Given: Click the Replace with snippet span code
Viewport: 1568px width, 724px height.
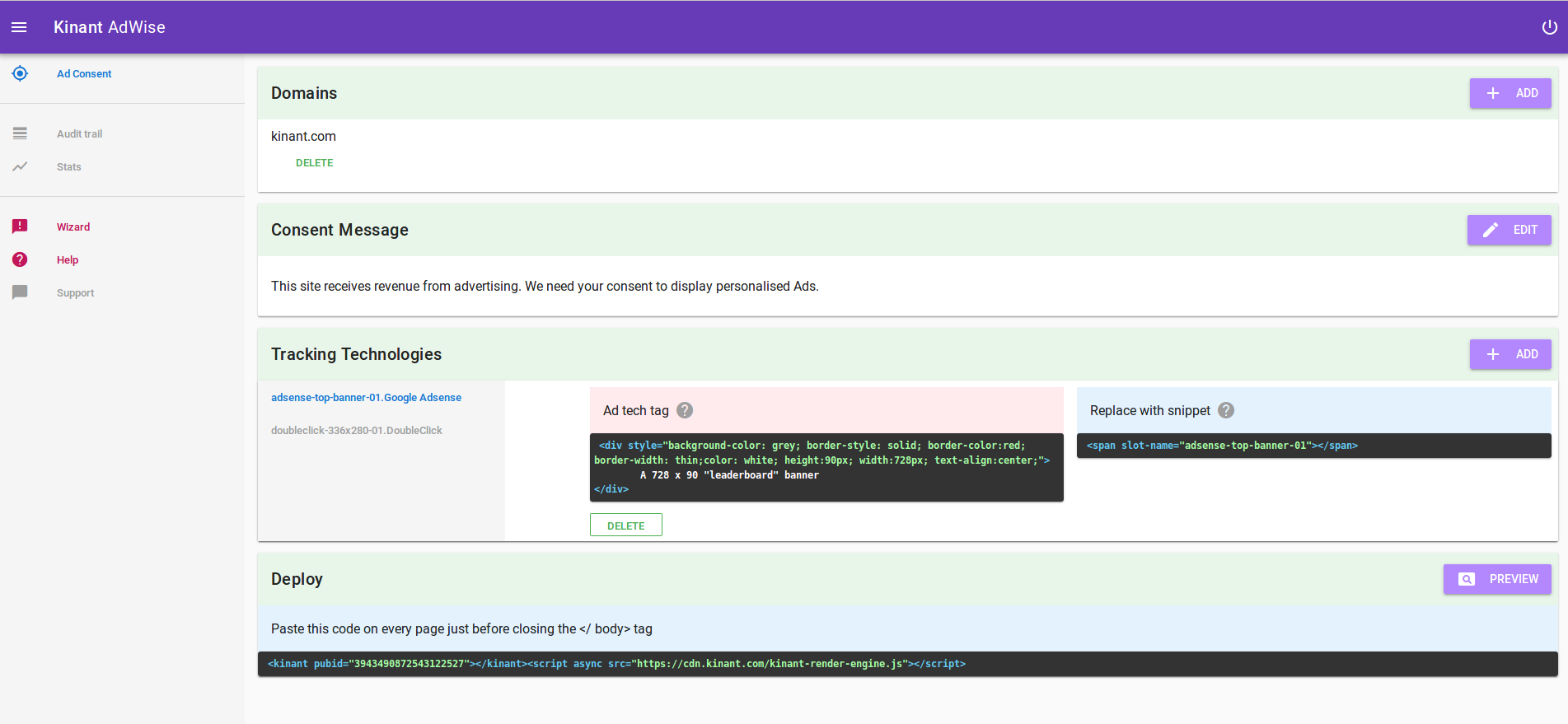Looking at the screenshot, I should coord(1313,446).
